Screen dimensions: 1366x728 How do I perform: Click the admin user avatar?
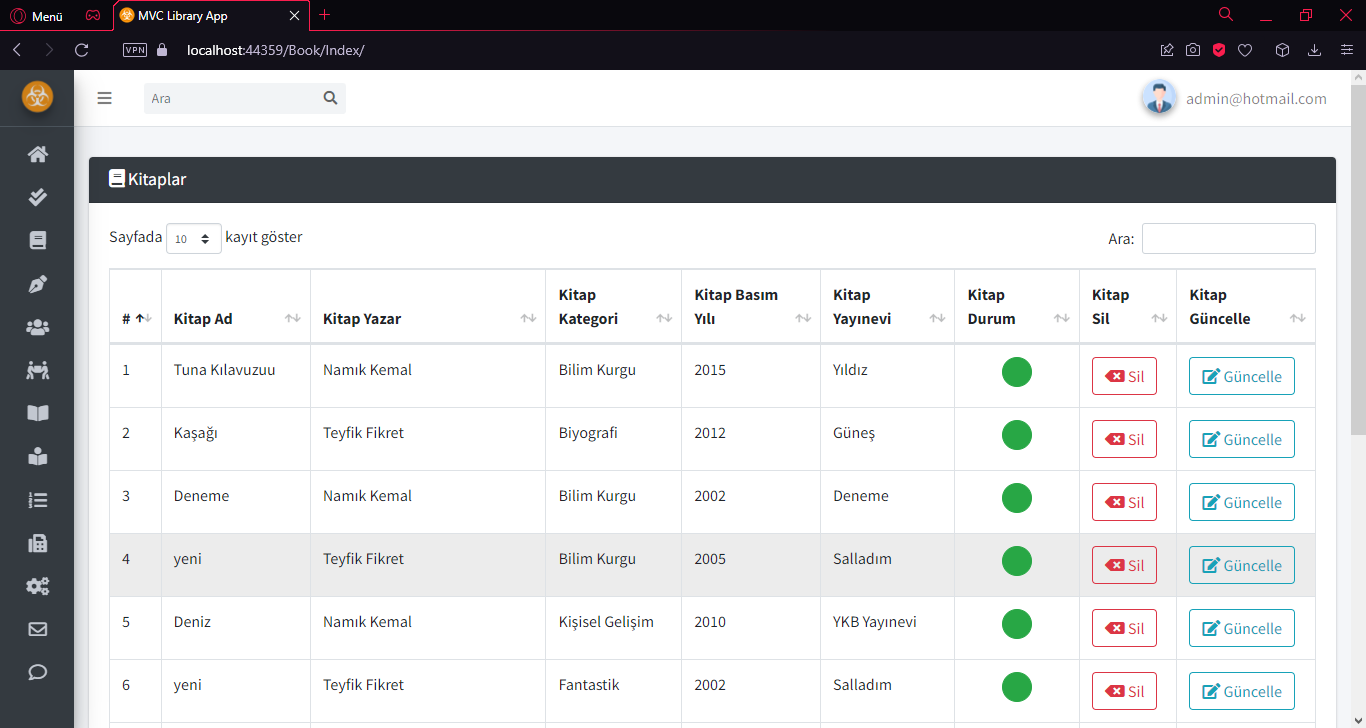tap(1158, 98)
